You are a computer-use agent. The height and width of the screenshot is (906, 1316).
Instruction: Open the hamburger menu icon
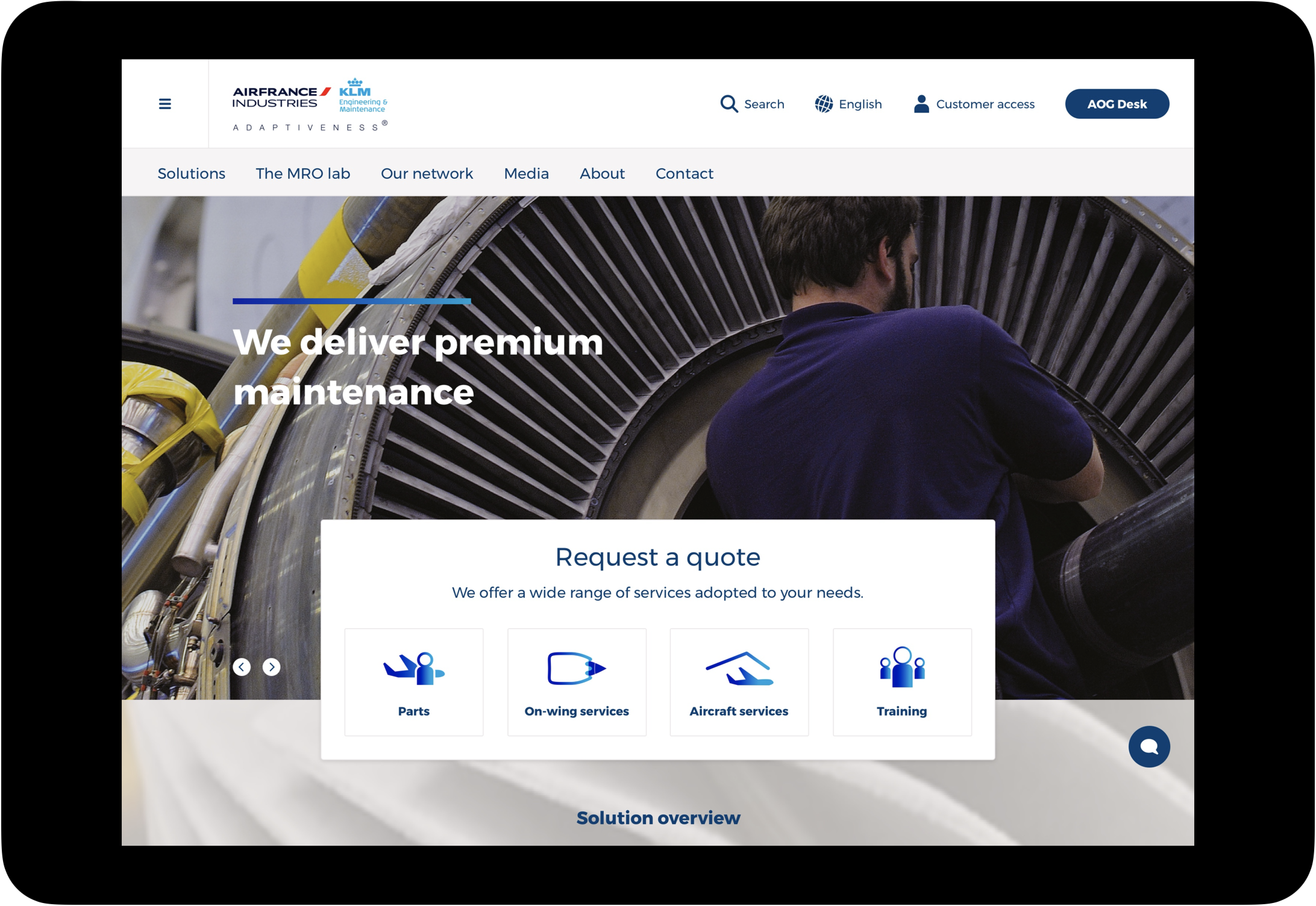tap(164, 104)
